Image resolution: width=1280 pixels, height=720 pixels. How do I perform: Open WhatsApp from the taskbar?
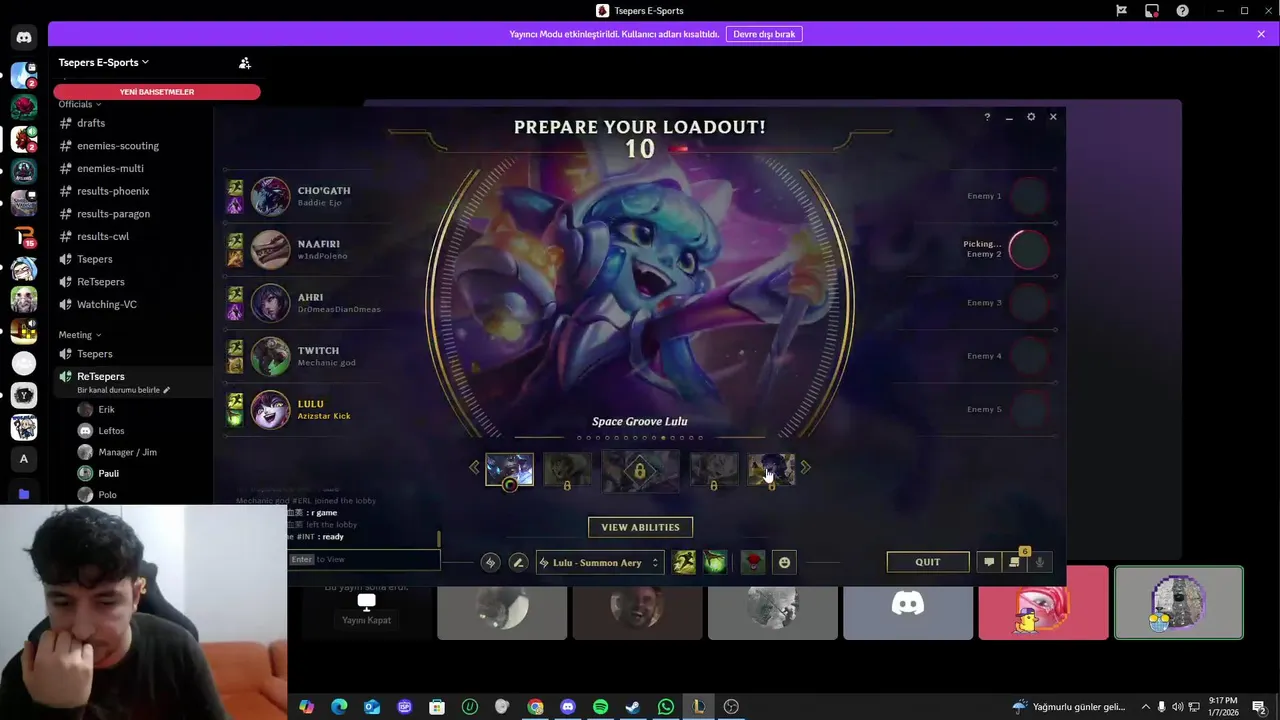666,707
